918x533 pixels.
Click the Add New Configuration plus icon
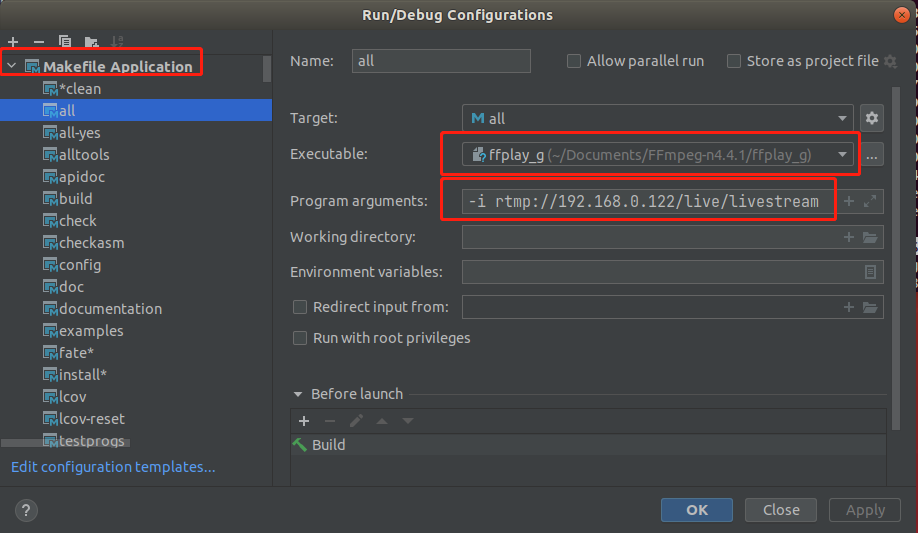point(13,42)
